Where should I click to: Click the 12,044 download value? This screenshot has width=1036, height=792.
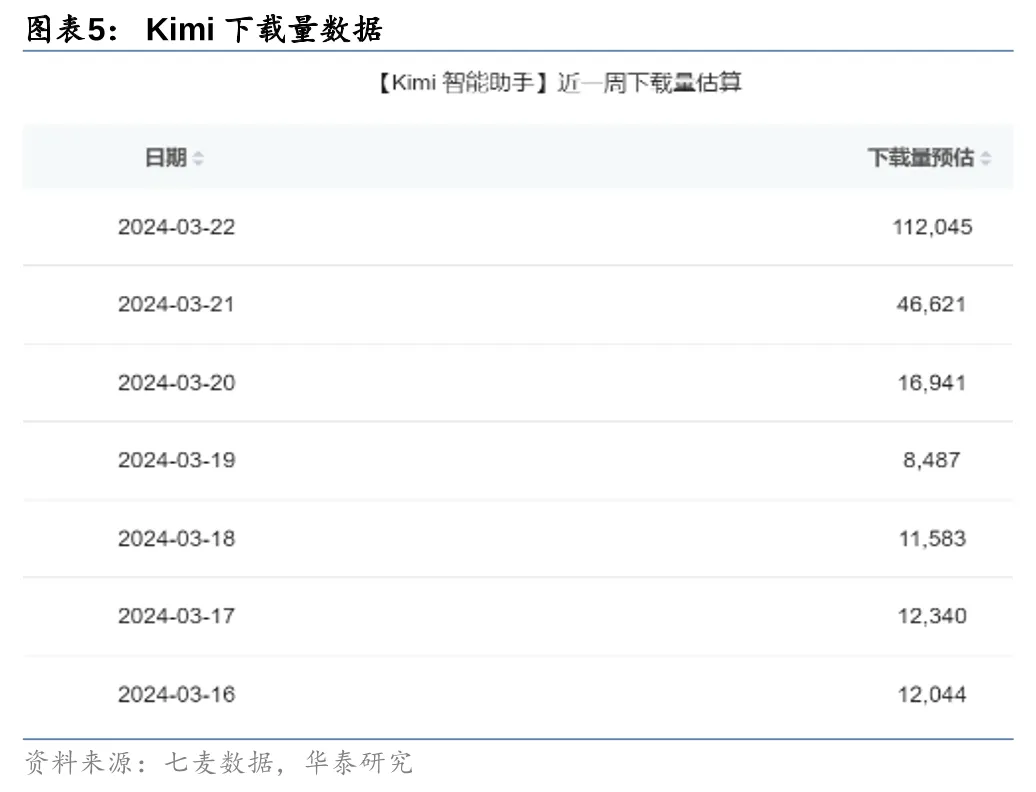click(x=931, y=694)
